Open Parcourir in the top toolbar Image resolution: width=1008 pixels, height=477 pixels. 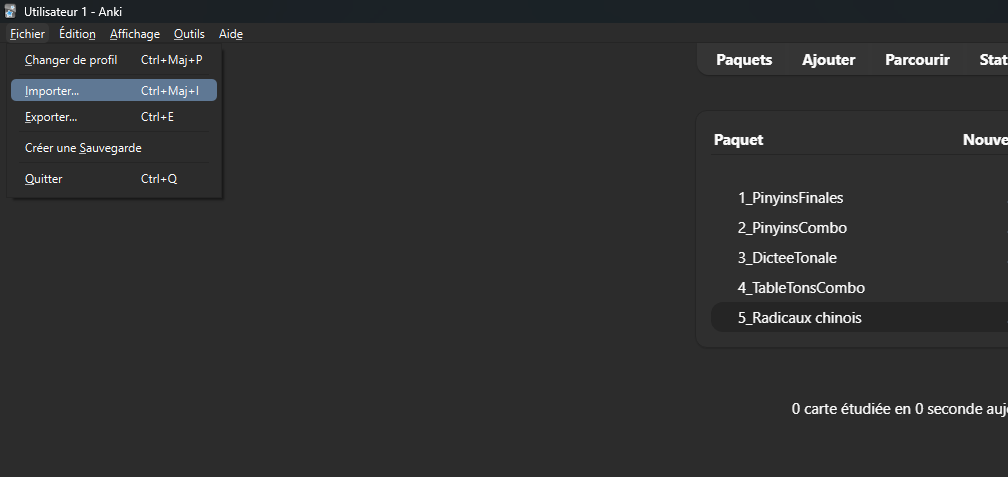917,60
